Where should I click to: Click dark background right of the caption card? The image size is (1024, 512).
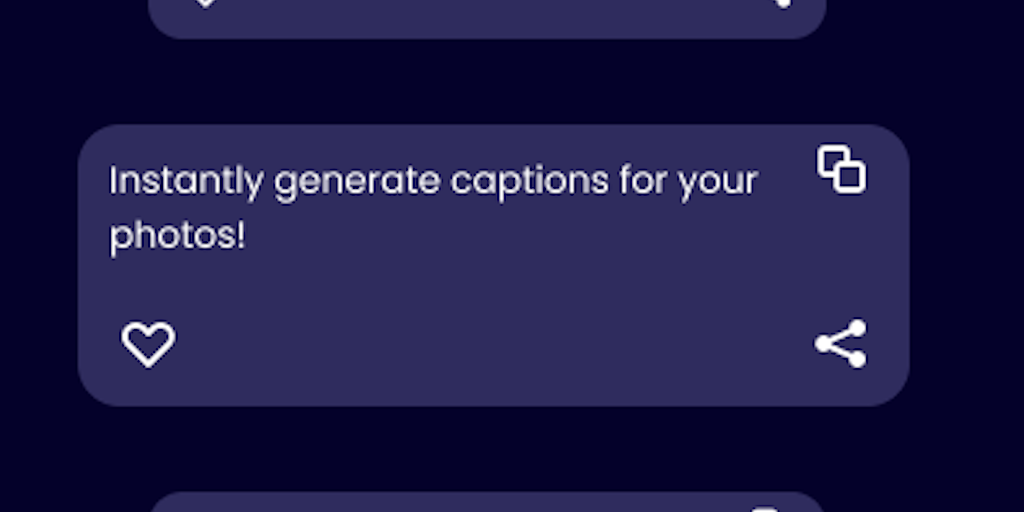click(x=966, y=265)
